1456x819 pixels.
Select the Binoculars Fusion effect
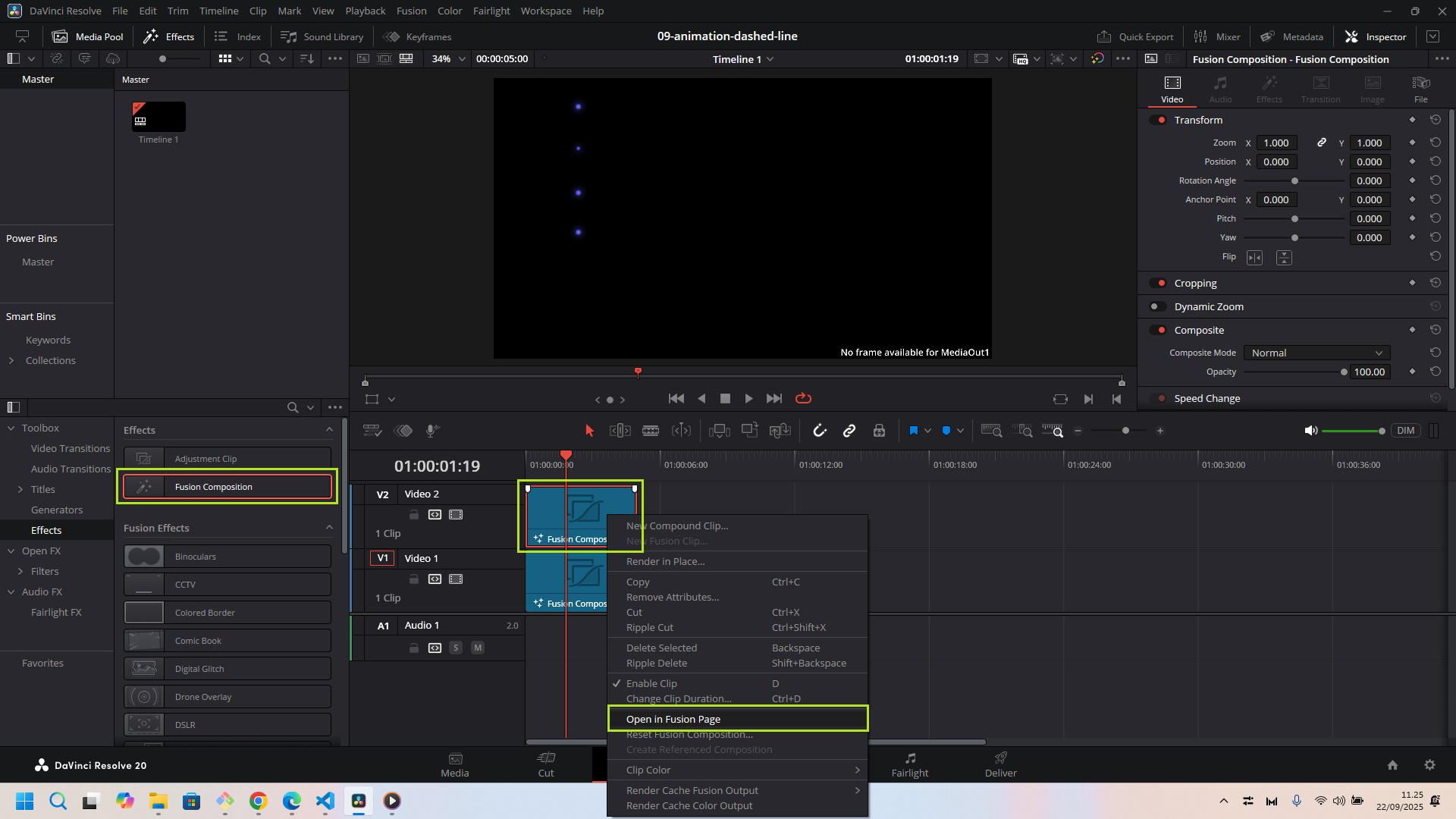click(227, 557)
